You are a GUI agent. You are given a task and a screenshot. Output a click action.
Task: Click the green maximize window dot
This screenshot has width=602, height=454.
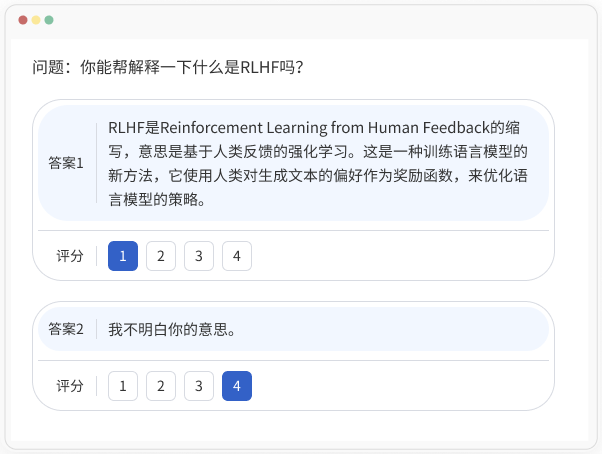click(x=49, y=20)
